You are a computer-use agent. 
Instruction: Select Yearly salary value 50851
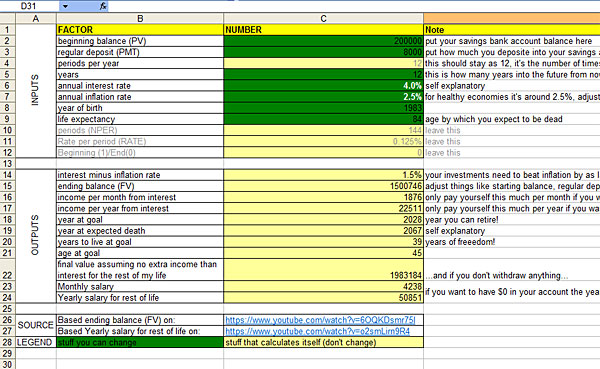pyautogui.click(x=323, y=297)
